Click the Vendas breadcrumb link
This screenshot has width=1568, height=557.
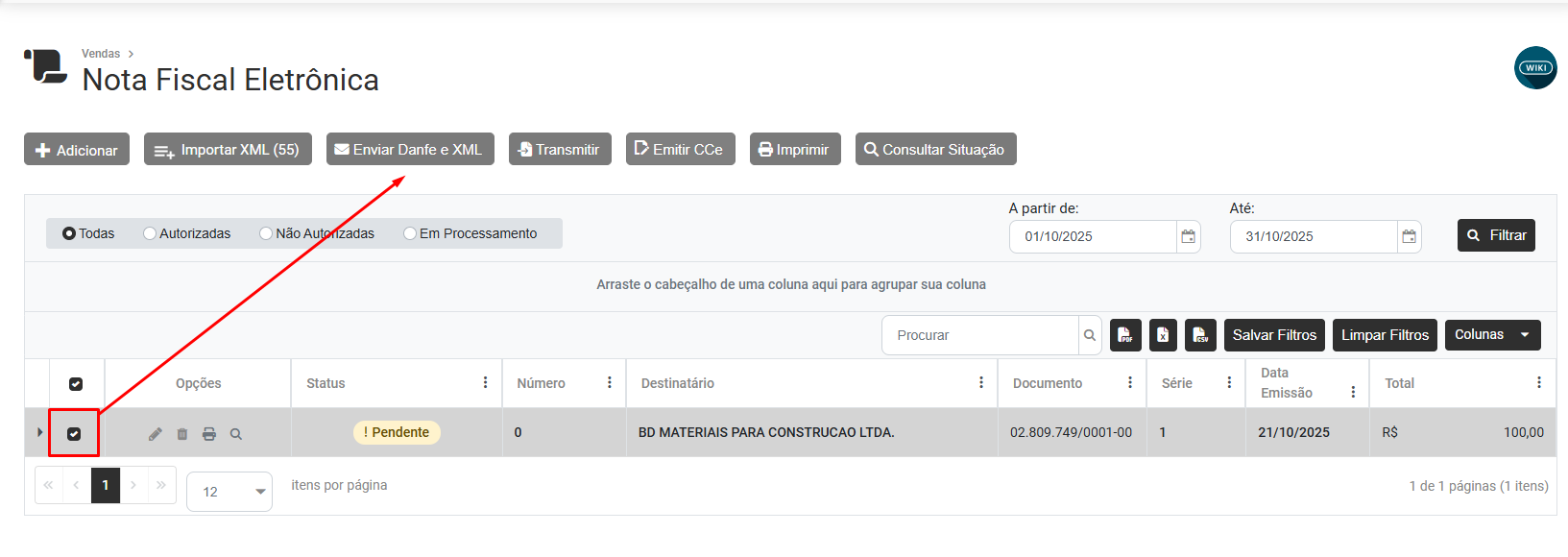[x=101, y=54]
